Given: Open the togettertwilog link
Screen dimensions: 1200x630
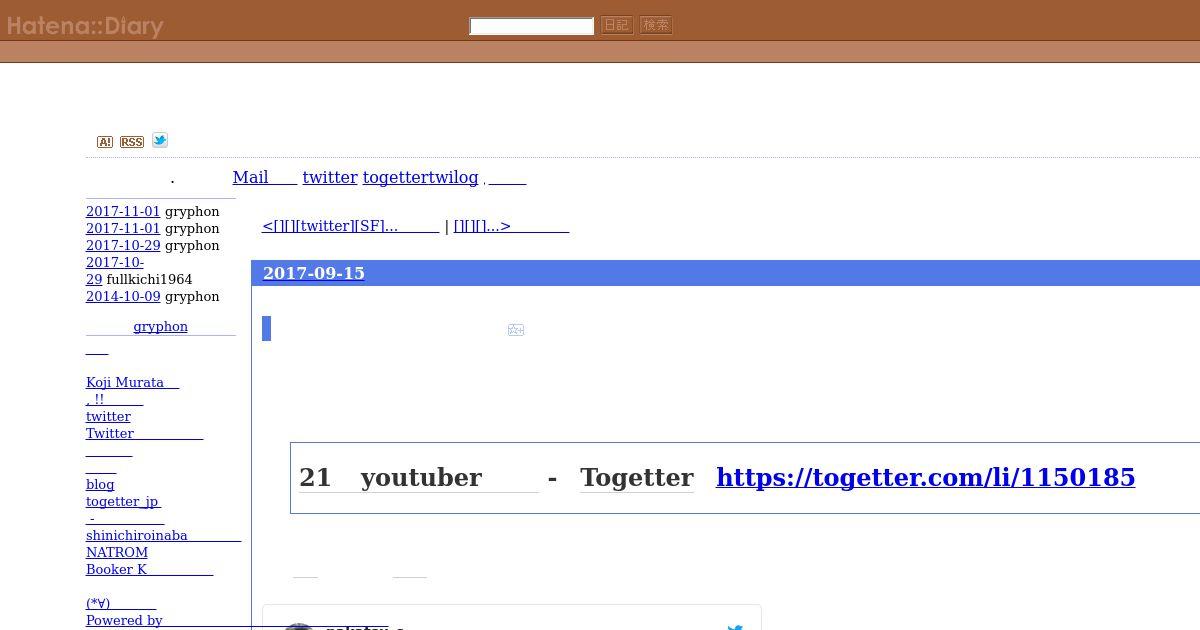Looking at the screenshot, I should 420,177.
